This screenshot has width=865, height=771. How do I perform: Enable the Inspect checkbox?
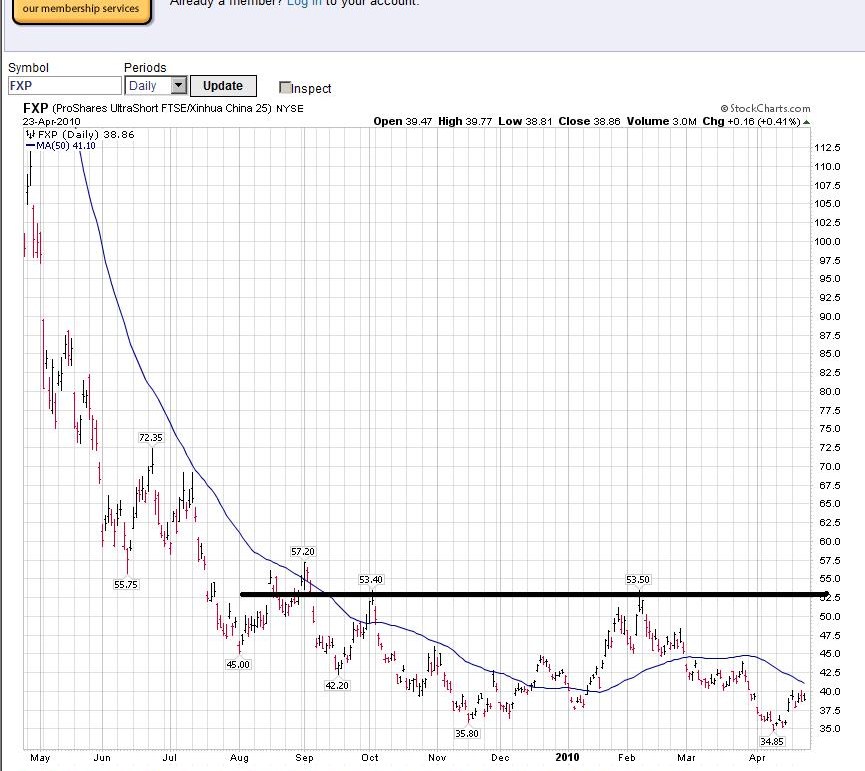point(285,88)
